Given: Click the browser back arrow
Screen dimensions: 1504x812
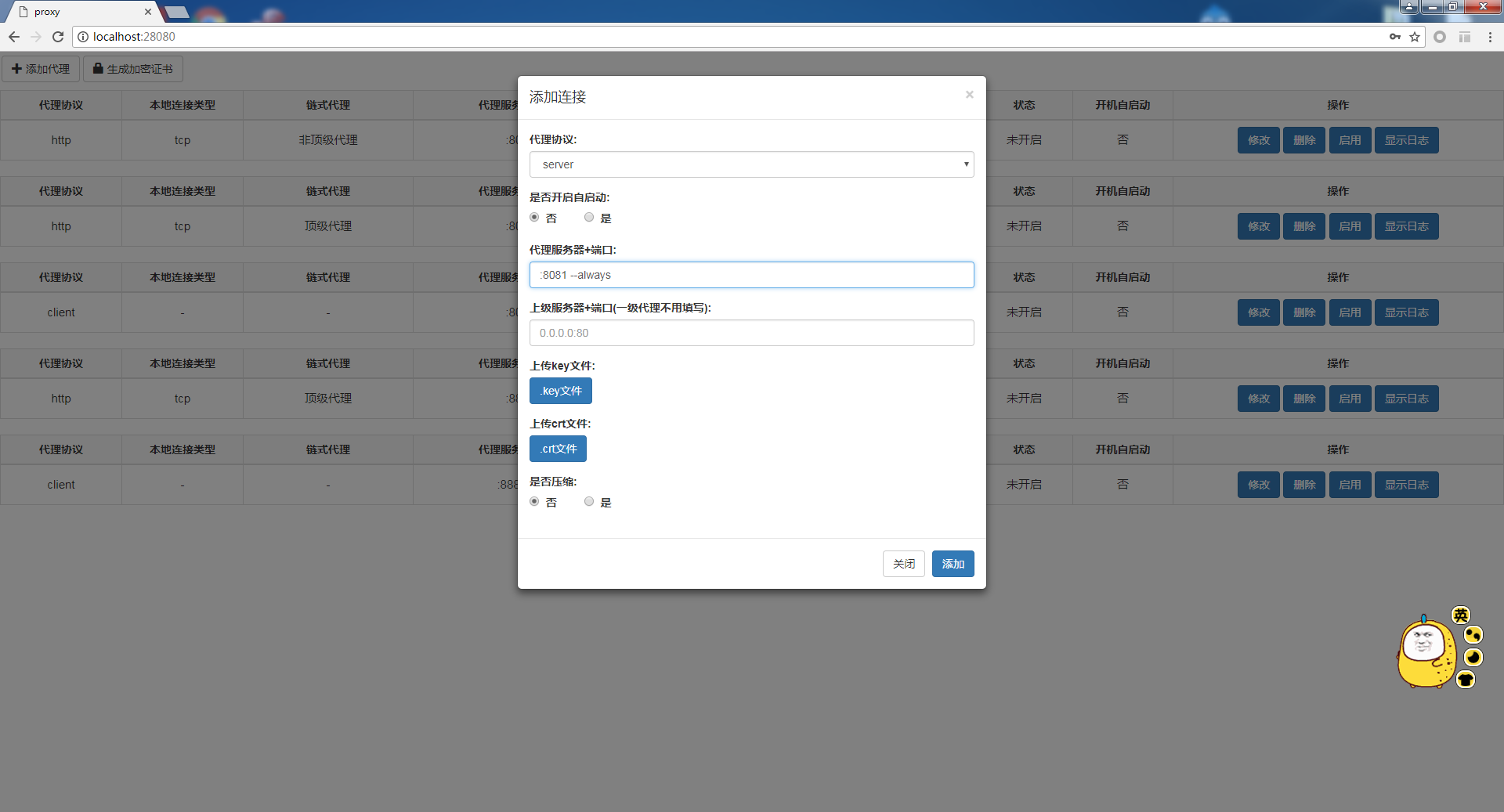Looking at the screenshot, I should pos(14,37).
